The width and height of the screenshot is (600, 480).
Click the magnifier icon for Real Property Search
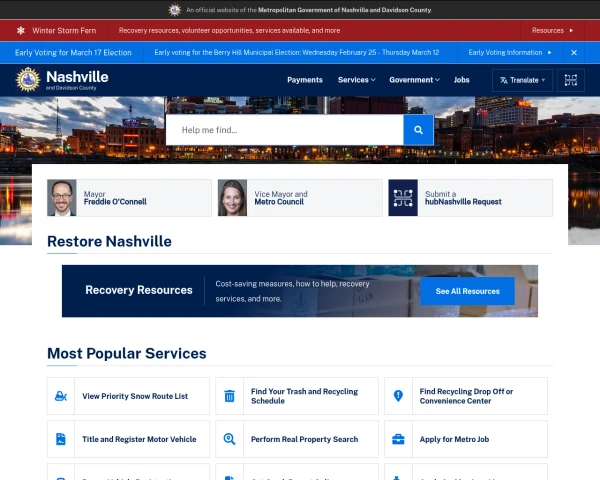click(x=230, y=439)
